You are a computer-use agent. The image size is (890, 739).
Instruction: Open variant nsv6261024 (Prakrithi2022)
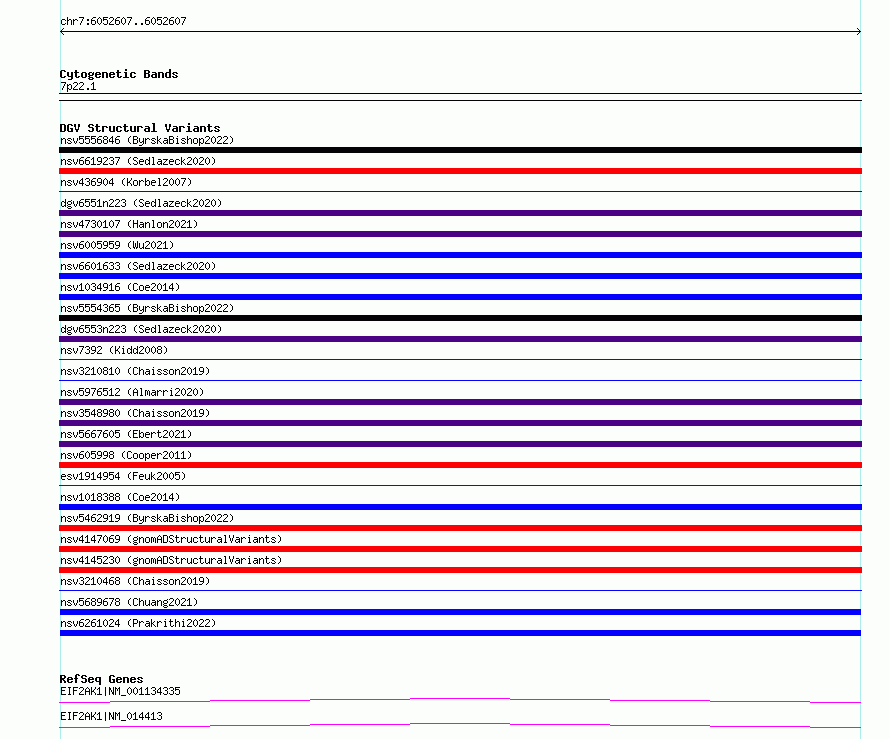tap(138, 623)
